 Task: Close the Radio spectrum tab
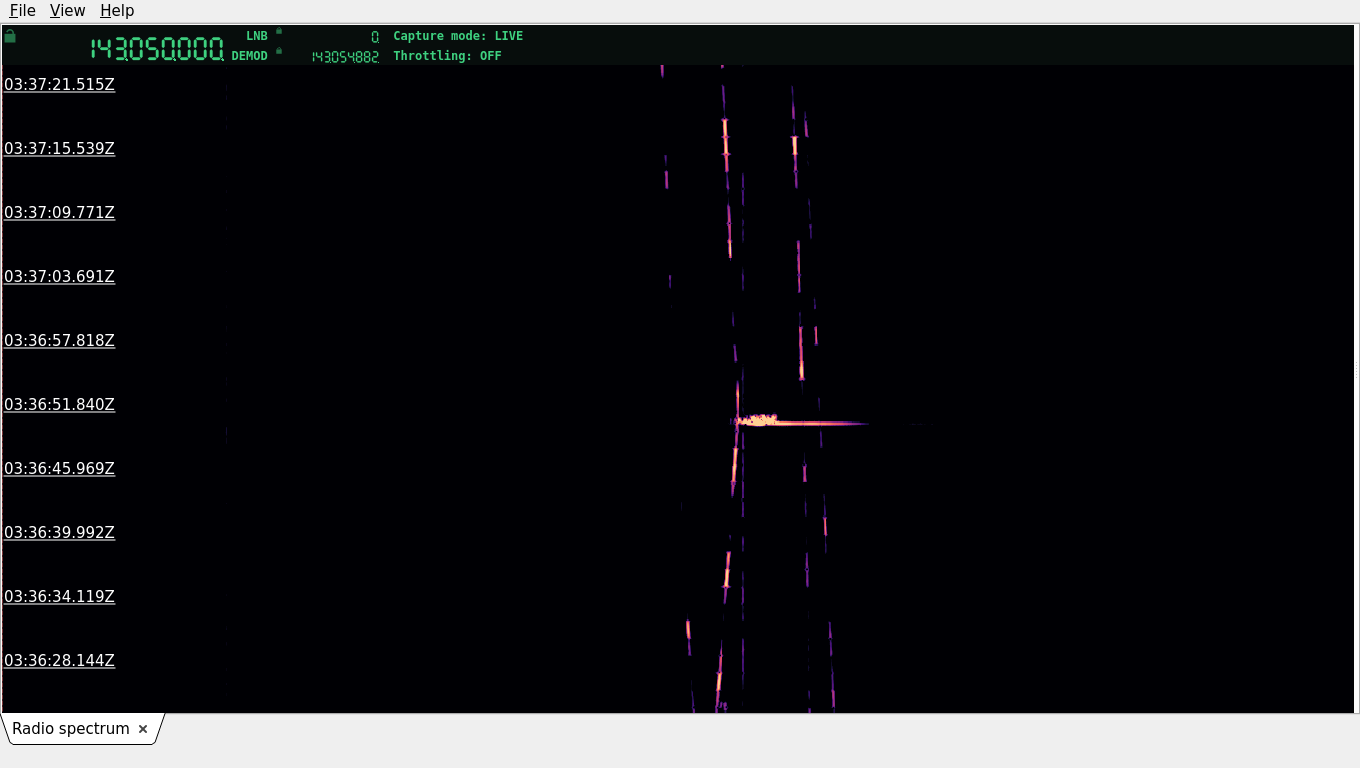[x=143, y=729]
